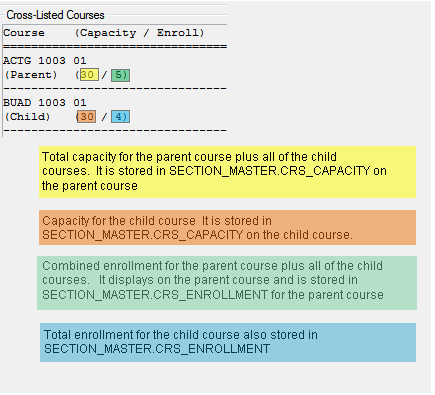The image size is (435, 395).
Task: Click SECTION_MASTER.CRS_CAPACITY text in orange box
Action: (x=143, y=235)
